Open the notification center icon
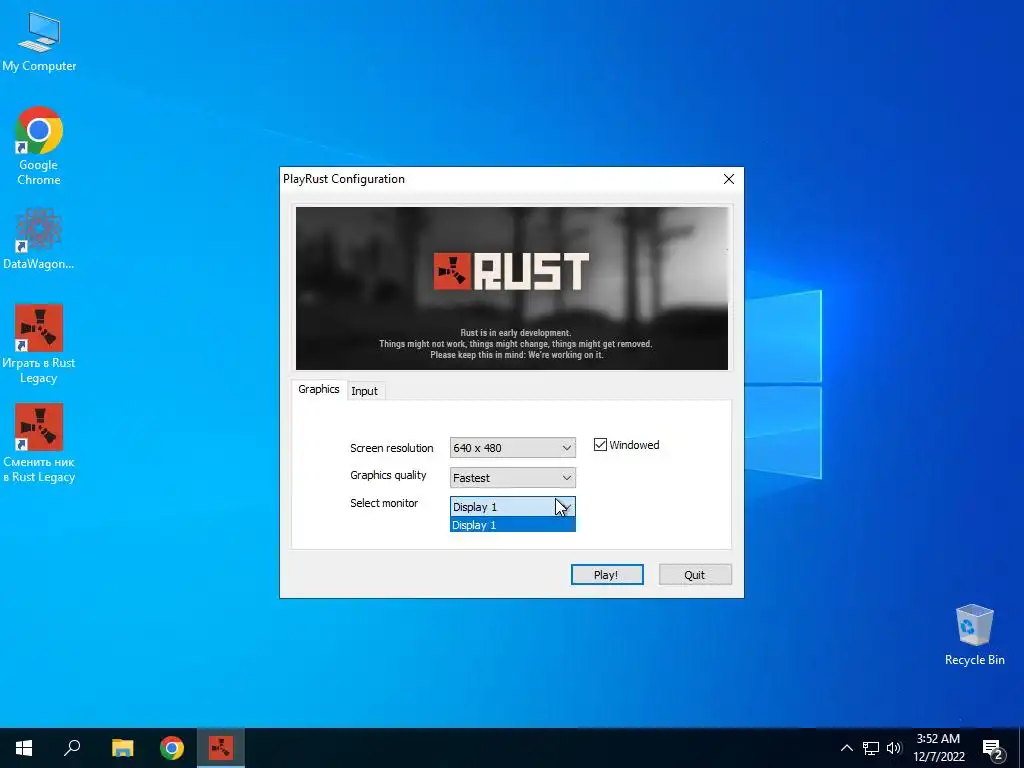 pos(993,749)
